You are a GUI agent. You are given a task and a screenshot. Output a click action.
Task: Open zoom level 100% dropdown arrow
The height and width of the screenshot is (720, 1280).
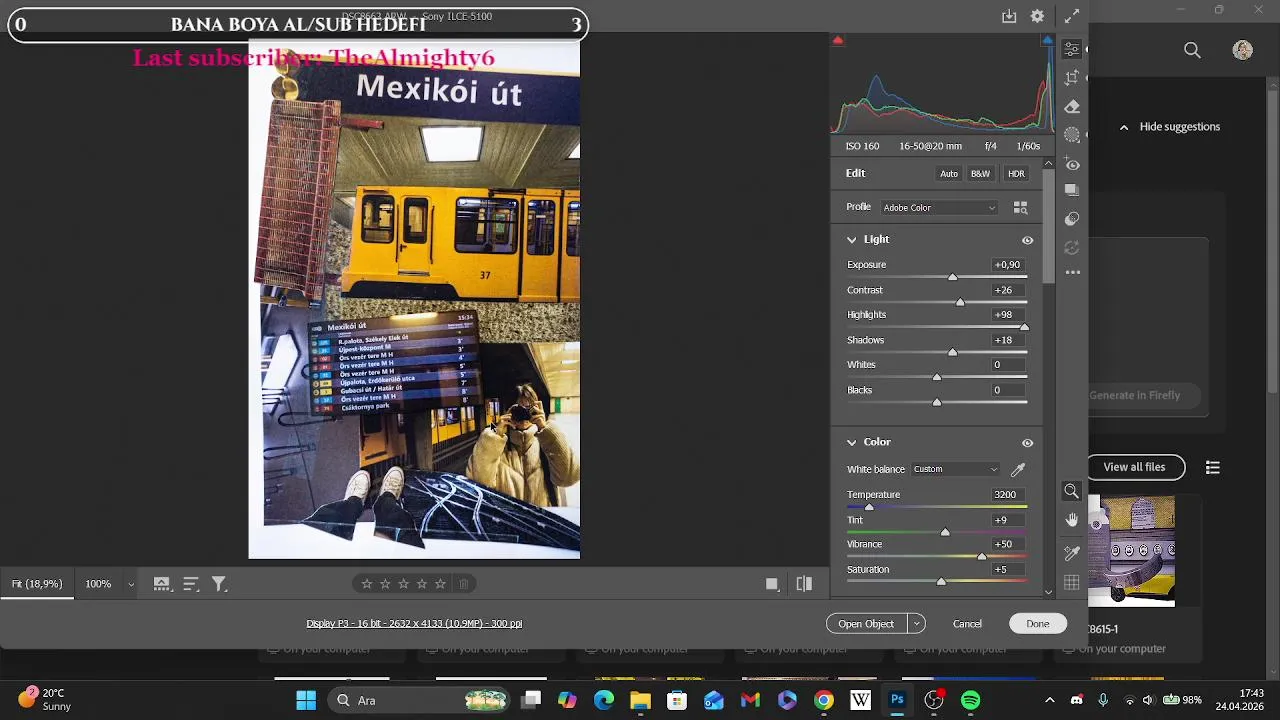coord(131,584)
